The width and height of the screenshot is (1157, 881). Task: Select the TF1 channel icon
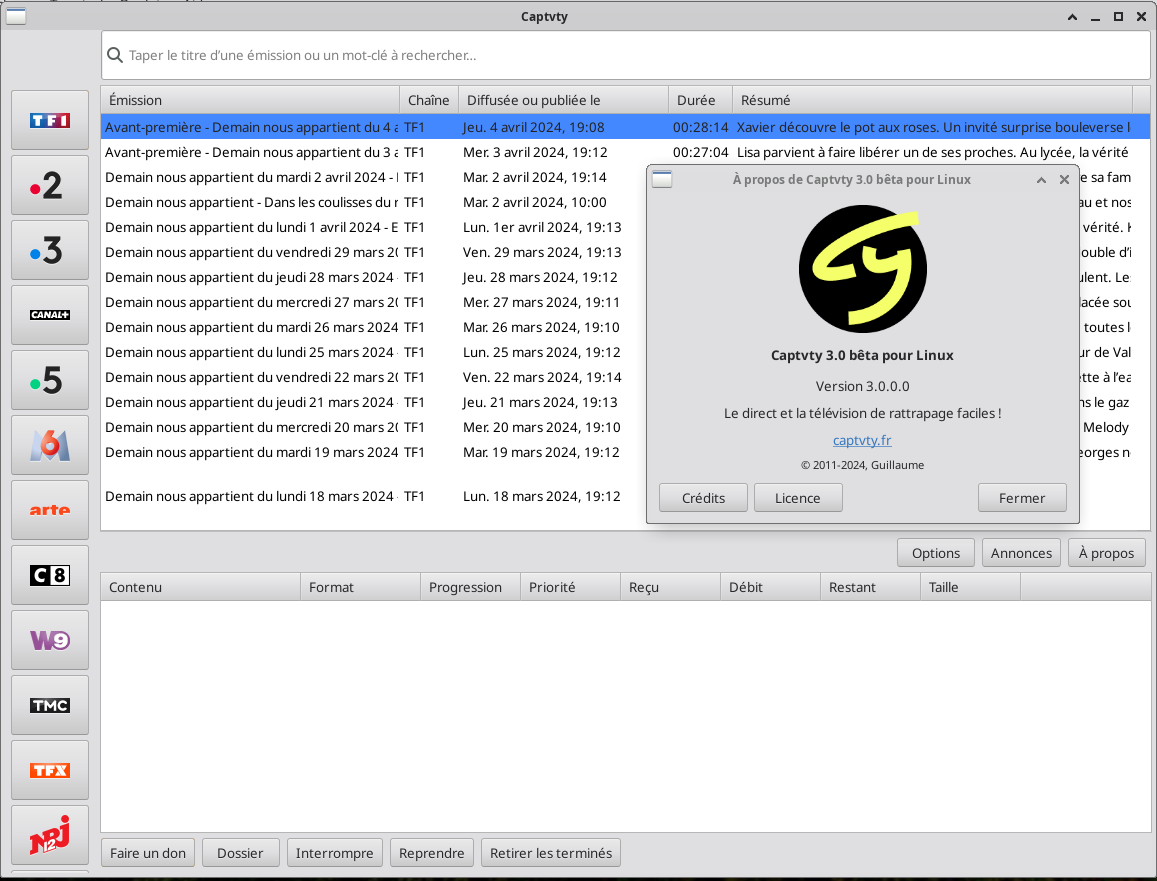[50, 120]
